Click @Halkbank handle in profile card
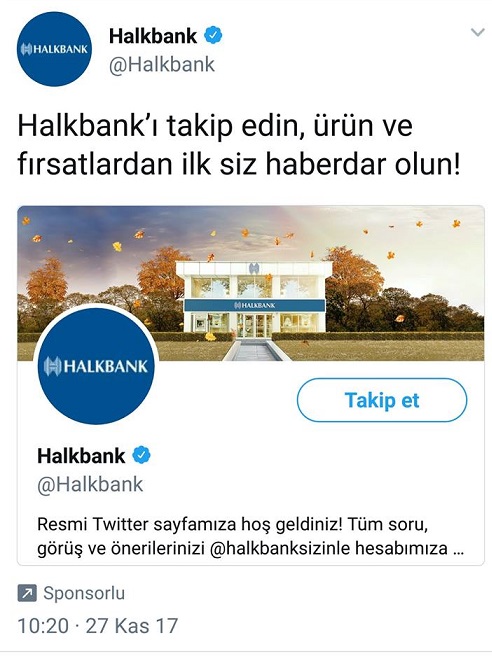Viewport: 492px width, 656px height. (90, 484)
